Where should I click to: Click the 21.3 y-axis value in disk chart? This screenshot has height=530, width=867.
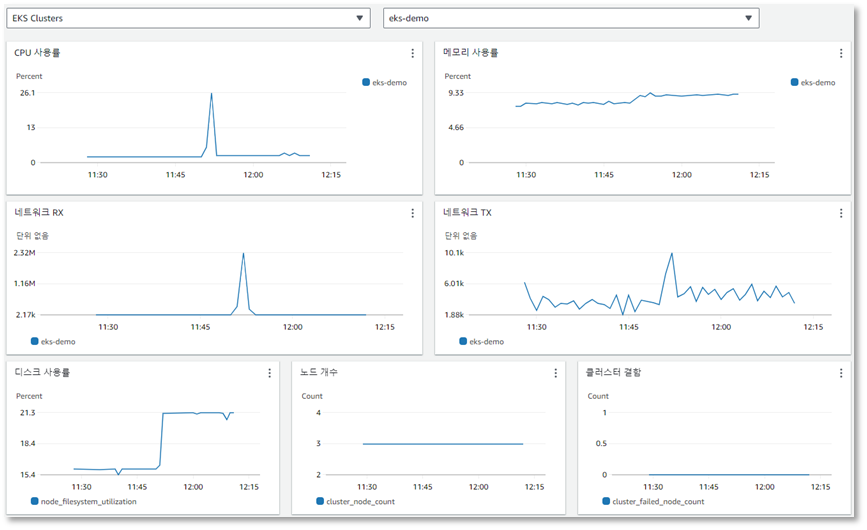28,413
